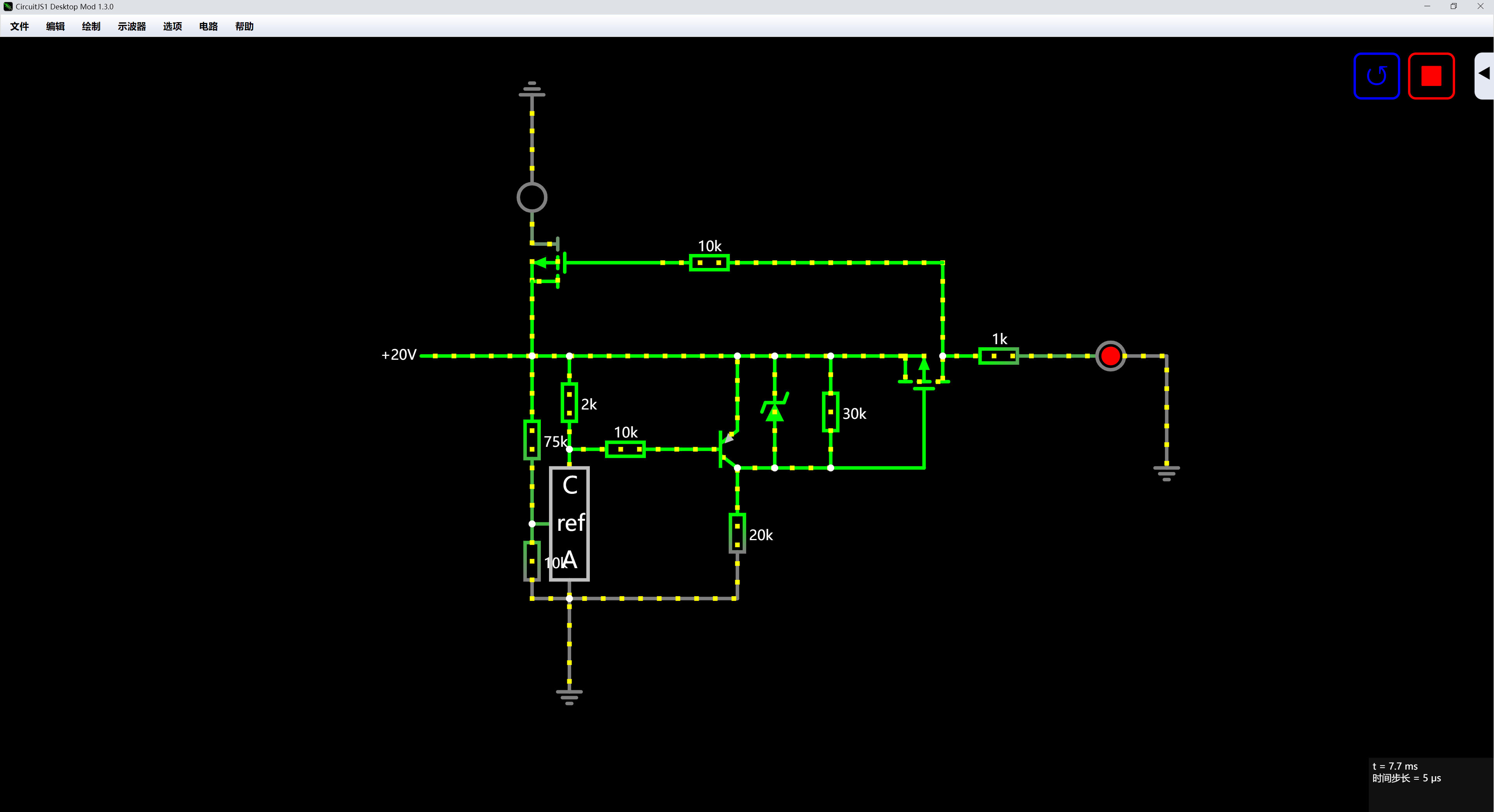This screenshot has width=1494, height=812.
Task: Open the 选项 menu
Action: click(172, 27)
